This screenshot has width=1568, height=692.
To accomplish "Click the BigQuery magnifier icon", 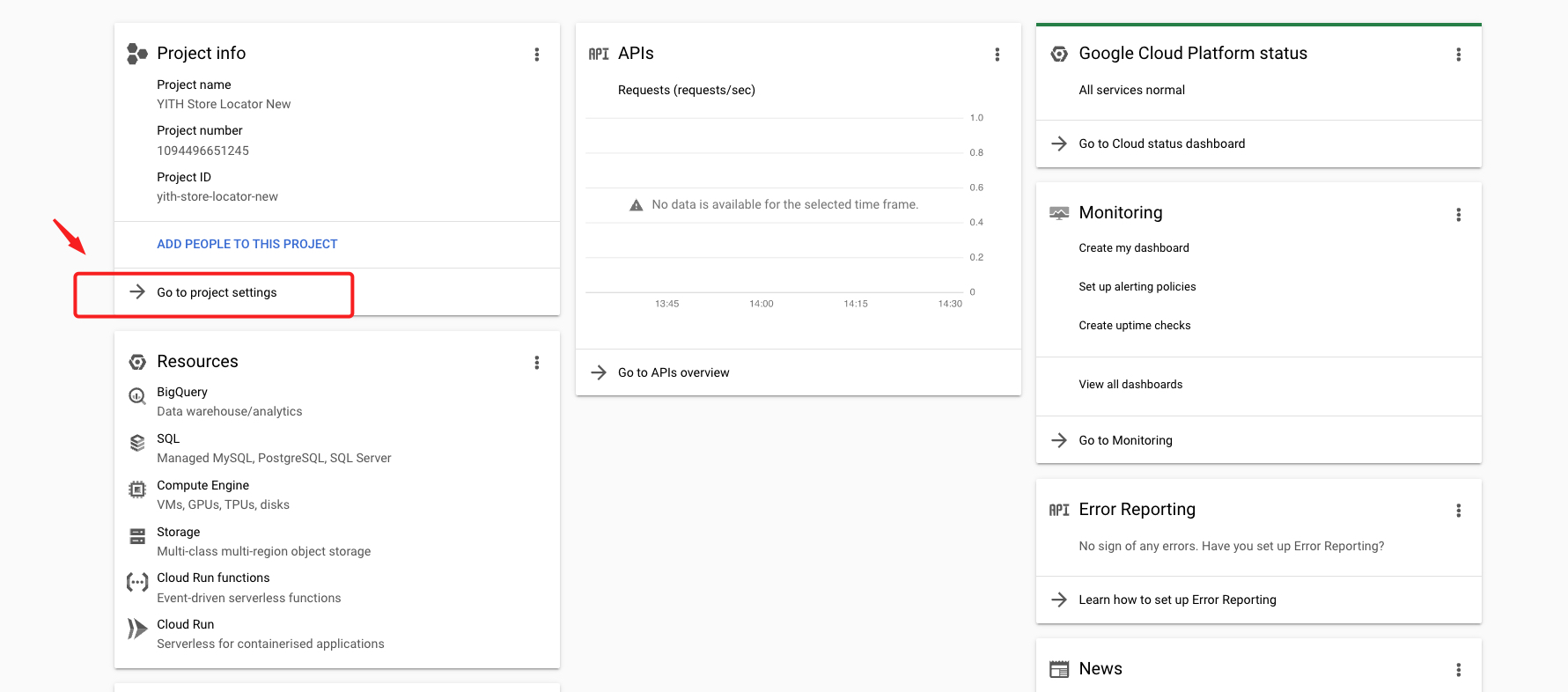I will click(x=137, y=396).
